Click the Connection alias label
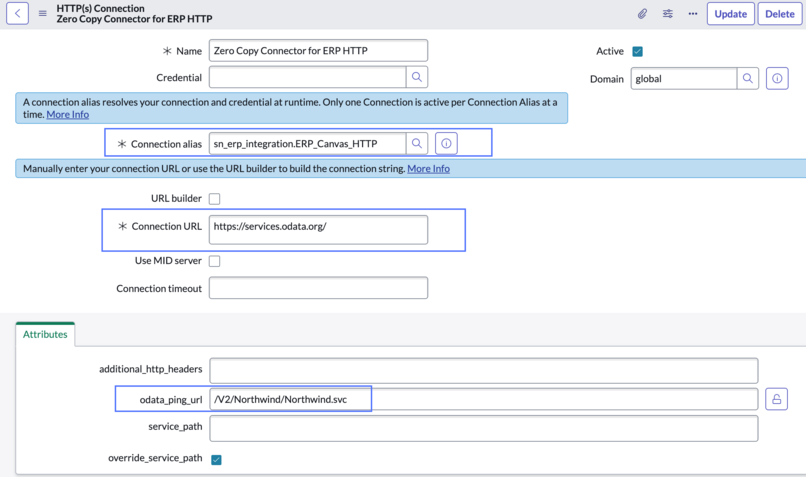The image size is (806, 477). pos(166,144)
